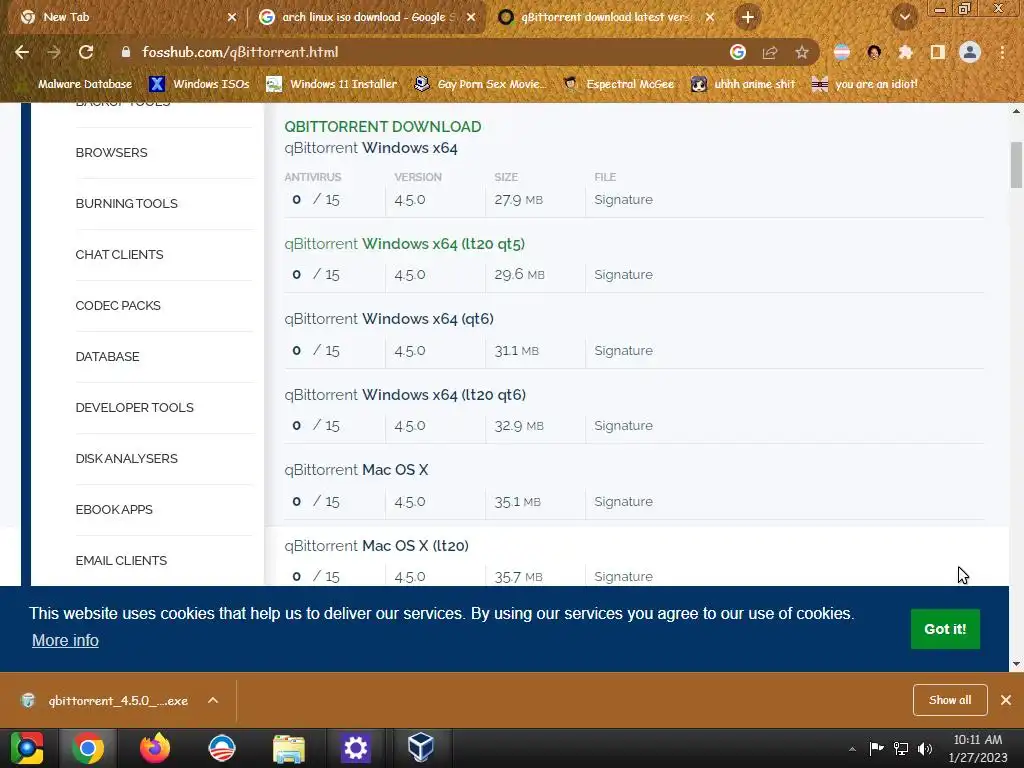Open the tab search dropdown arrow
Viewport: 1024px width, 768px height.
pyautogui.click(x=904, y=18)
